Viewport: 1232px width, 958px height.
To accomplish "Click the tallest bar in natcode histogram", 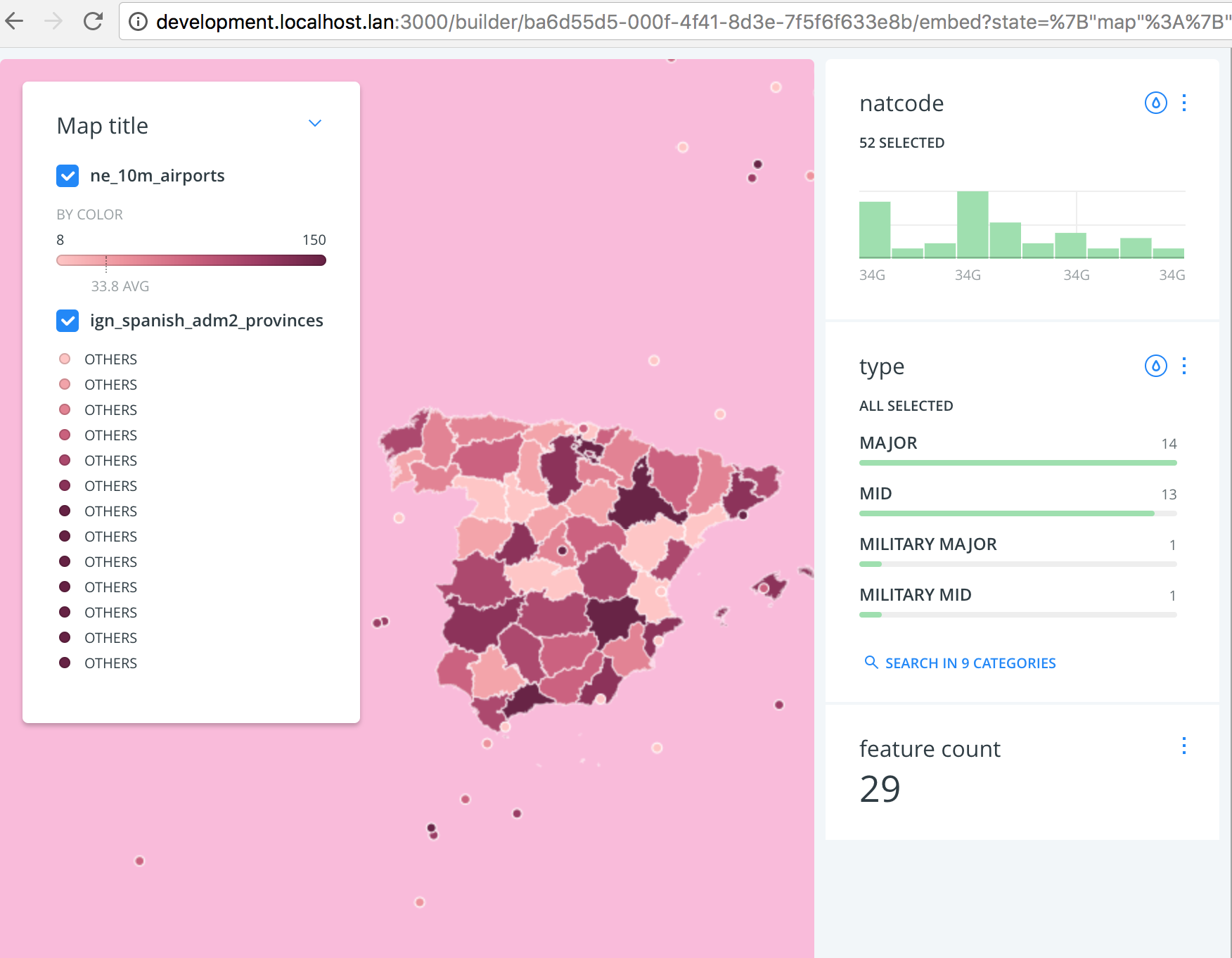I will point(973,224).
